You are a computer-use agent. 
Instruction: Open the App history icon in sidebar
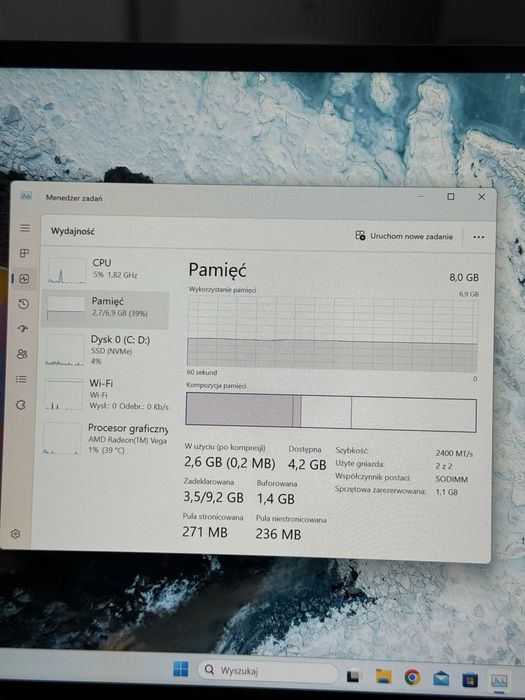click(24, 304)
